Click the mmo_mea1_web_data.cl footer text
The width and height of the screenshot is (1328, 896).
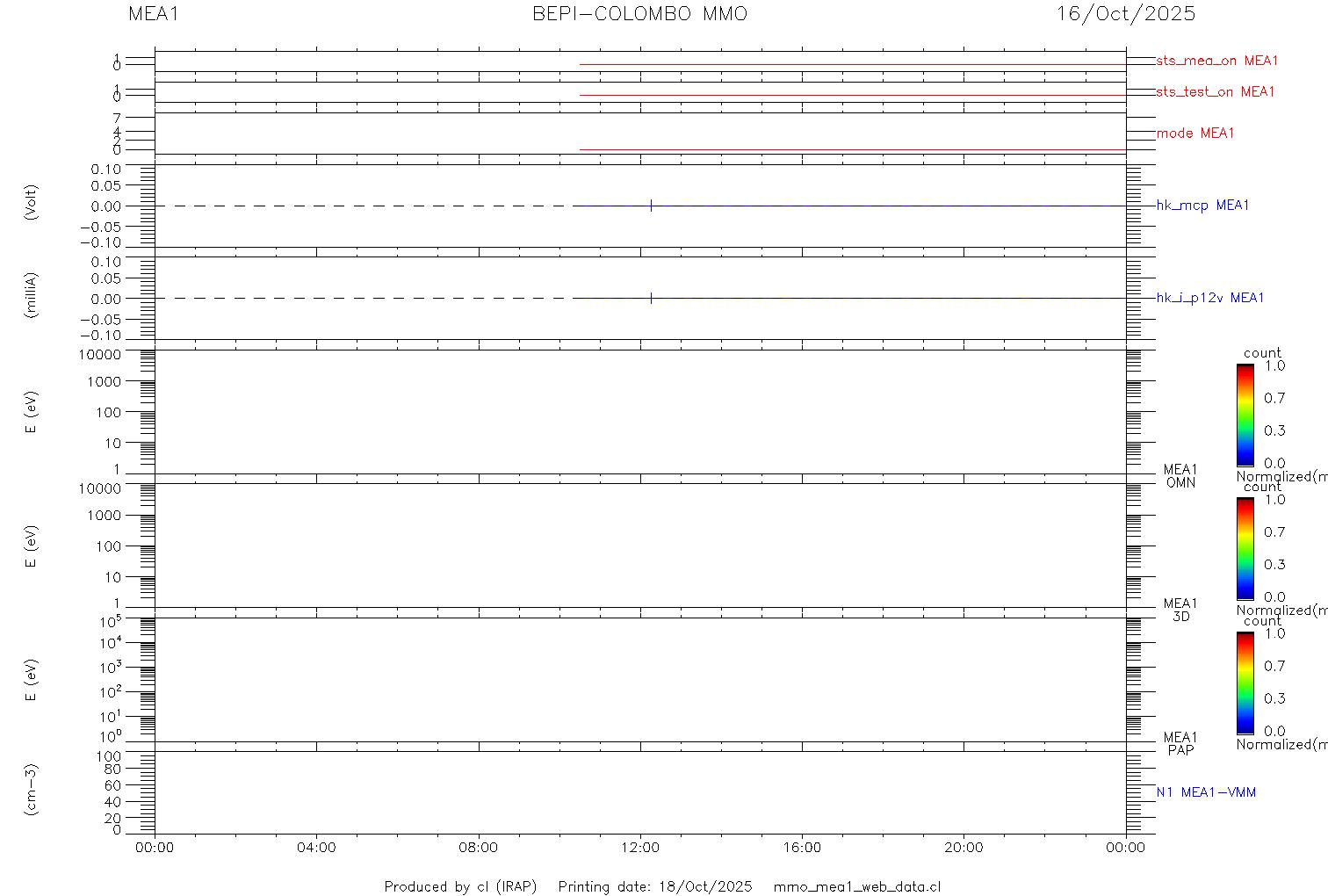856,886
